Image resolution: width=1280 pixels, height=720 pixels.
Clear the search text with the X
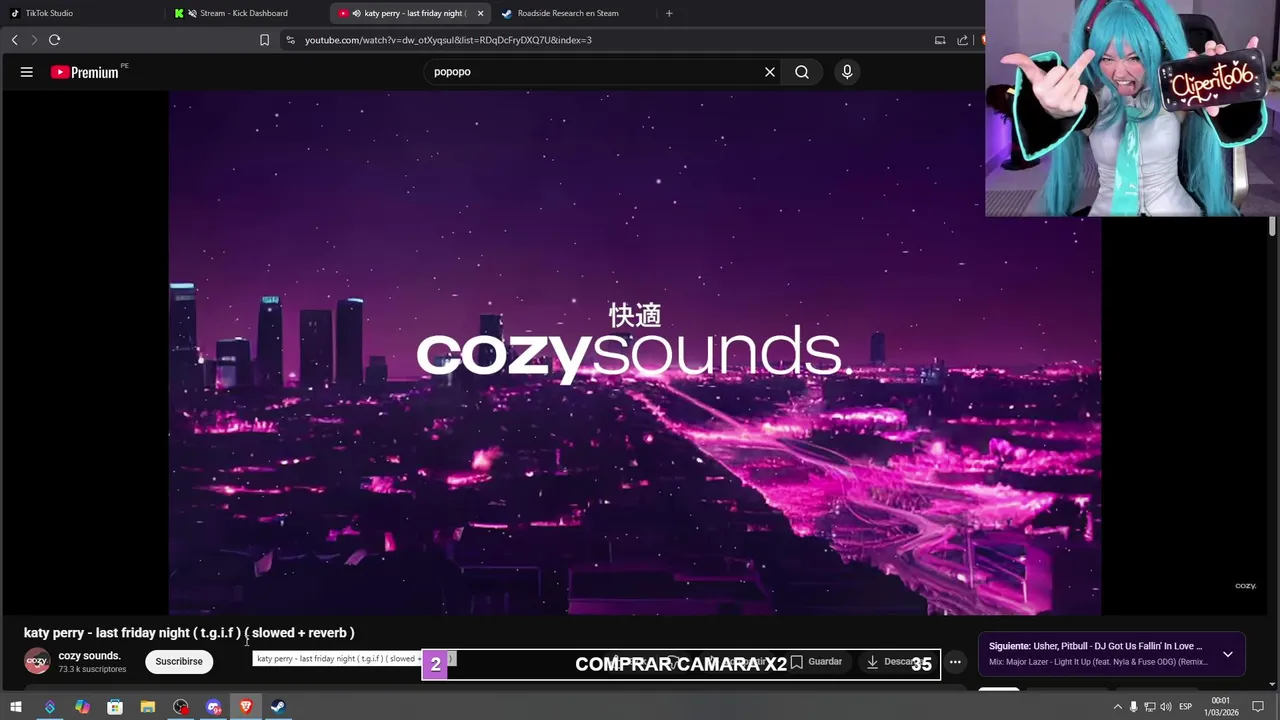(x=770, y=72)
